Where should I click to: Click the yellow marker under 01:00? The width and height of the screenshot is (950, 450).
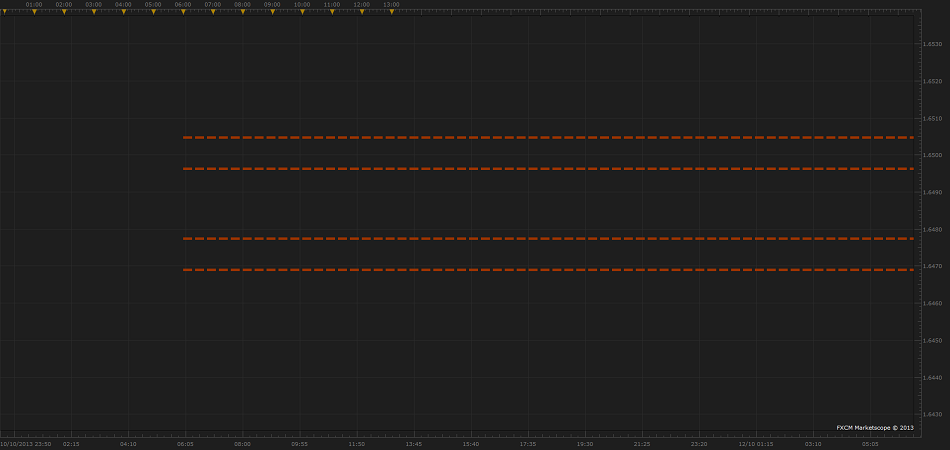pos(34,12)
